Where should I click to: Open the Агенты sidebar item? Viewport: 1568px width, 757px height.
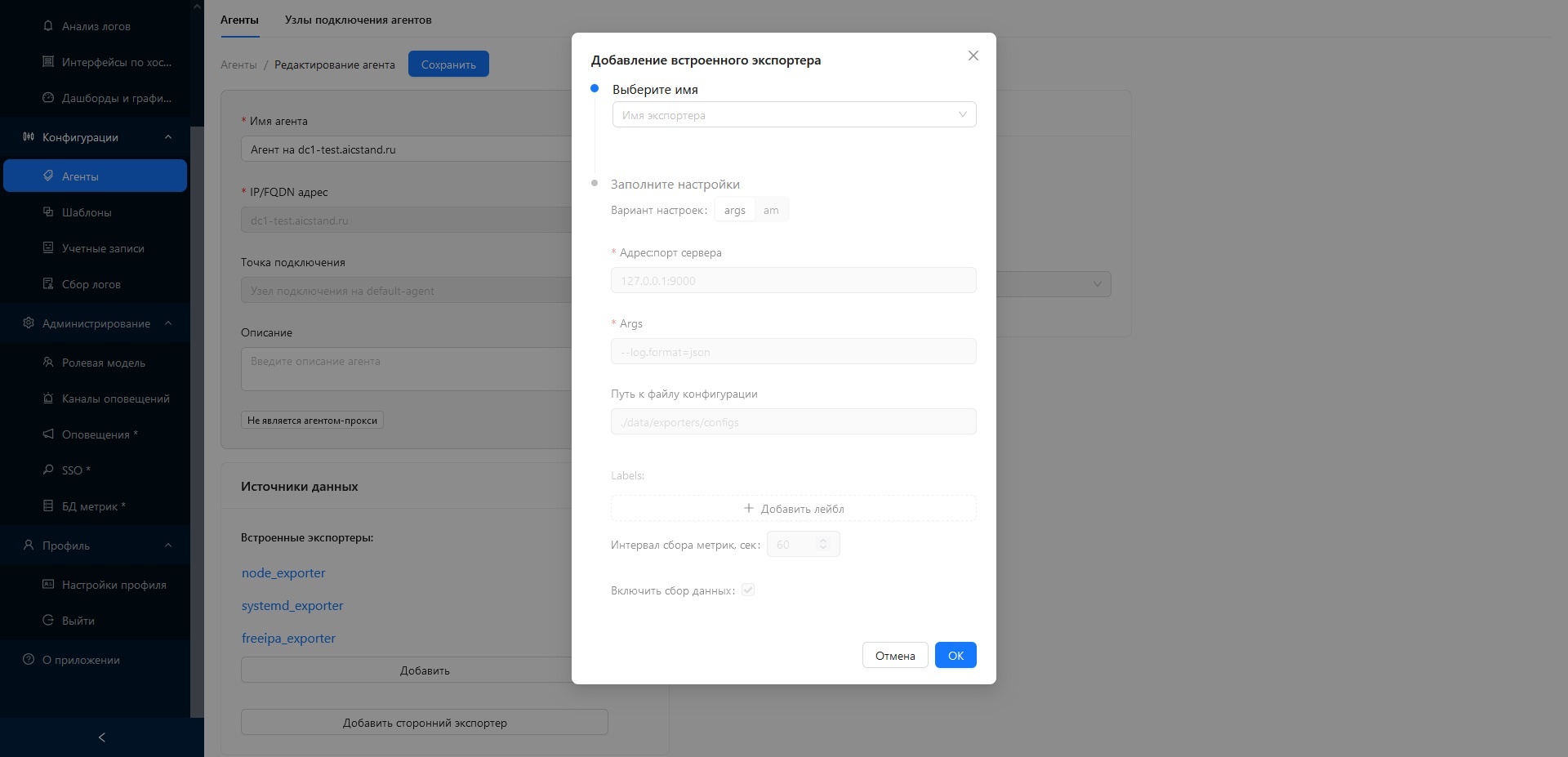point(95,176)
